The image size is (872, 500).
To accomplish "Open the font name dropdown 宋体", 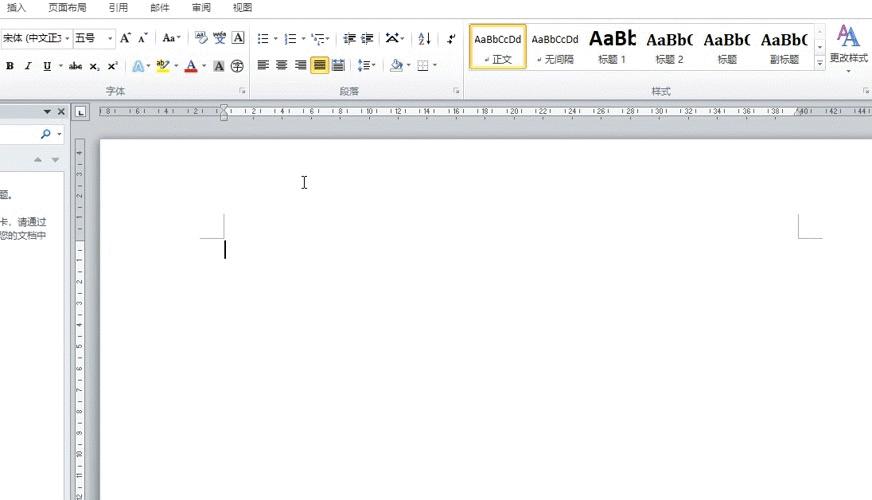I will click(x=67, y=38).
